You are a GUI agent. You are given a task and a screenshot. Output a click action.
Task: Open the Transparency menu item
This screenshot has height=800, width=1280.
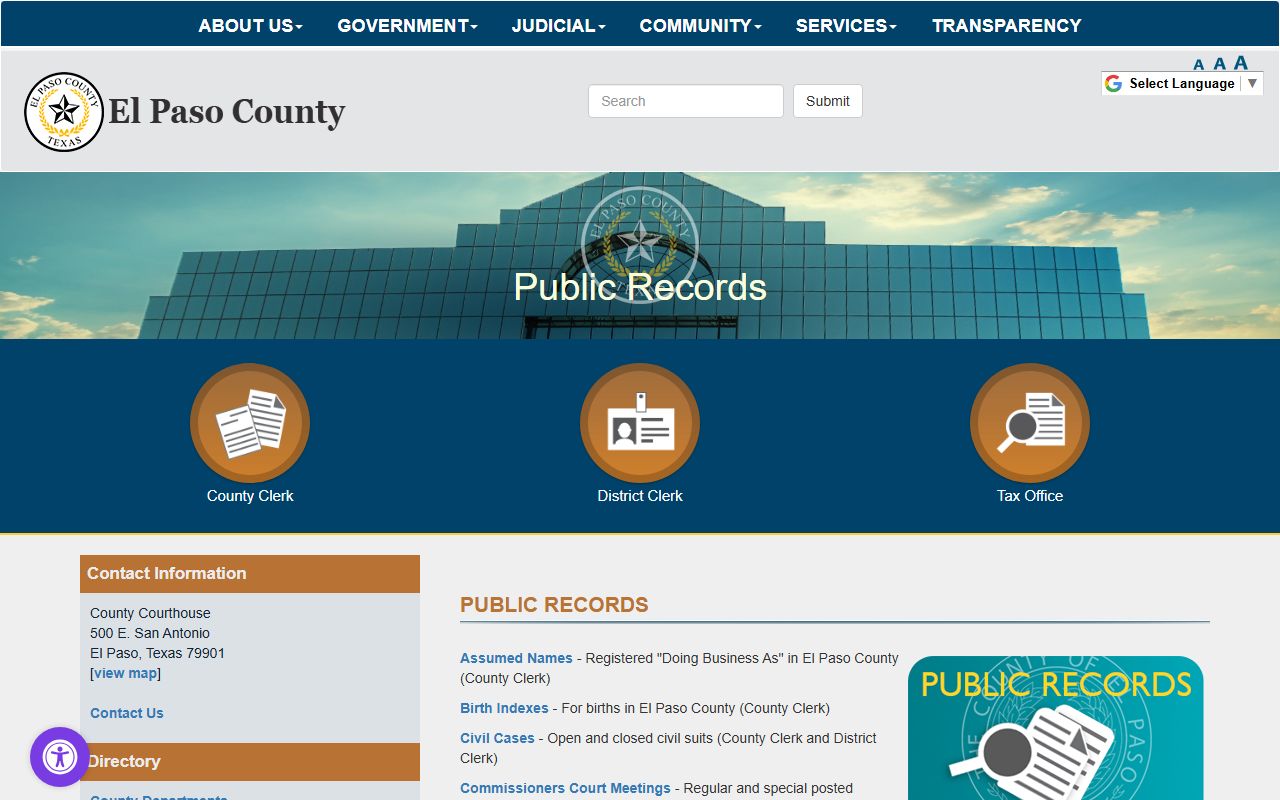point(1006,26)
